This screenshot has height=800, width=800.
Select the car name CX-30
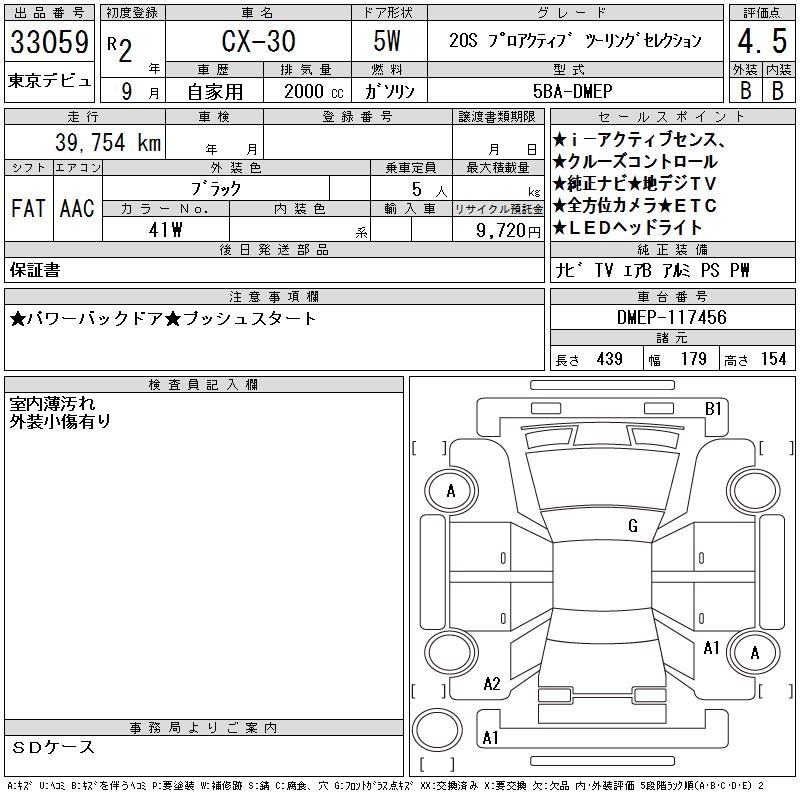point(258,41)
